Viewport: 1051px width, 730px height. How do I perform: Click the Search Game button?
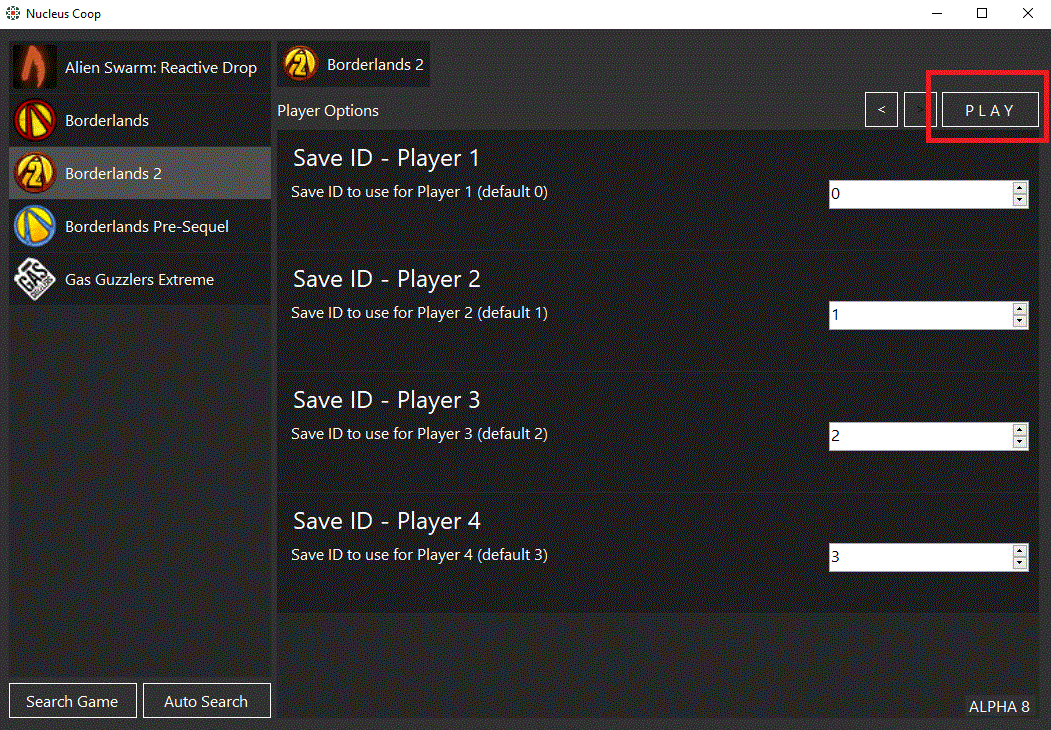tap(72, 701)
